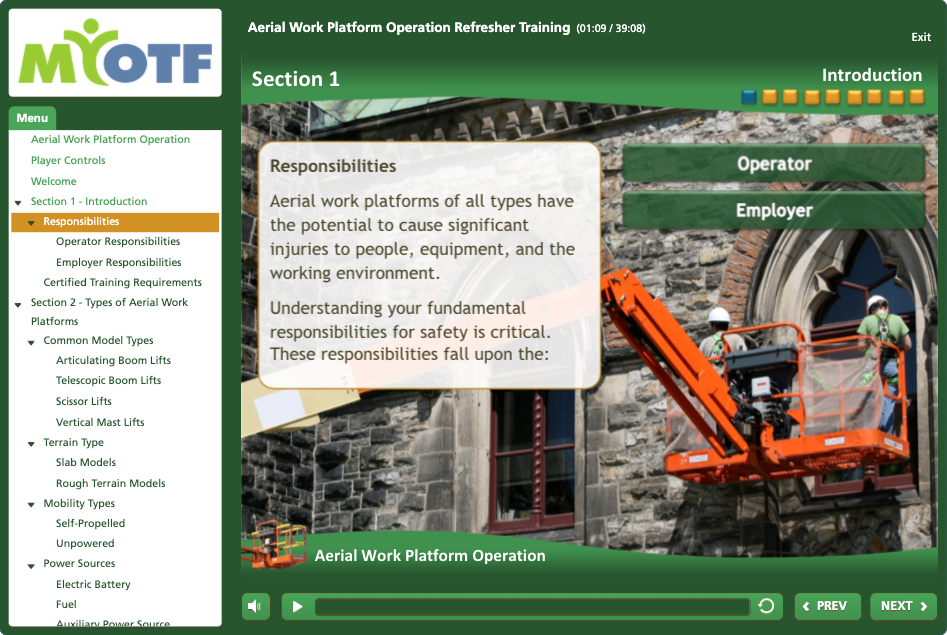Click the fifth progress indicator square
Screen dimensions: 947x635
(833, 97)
